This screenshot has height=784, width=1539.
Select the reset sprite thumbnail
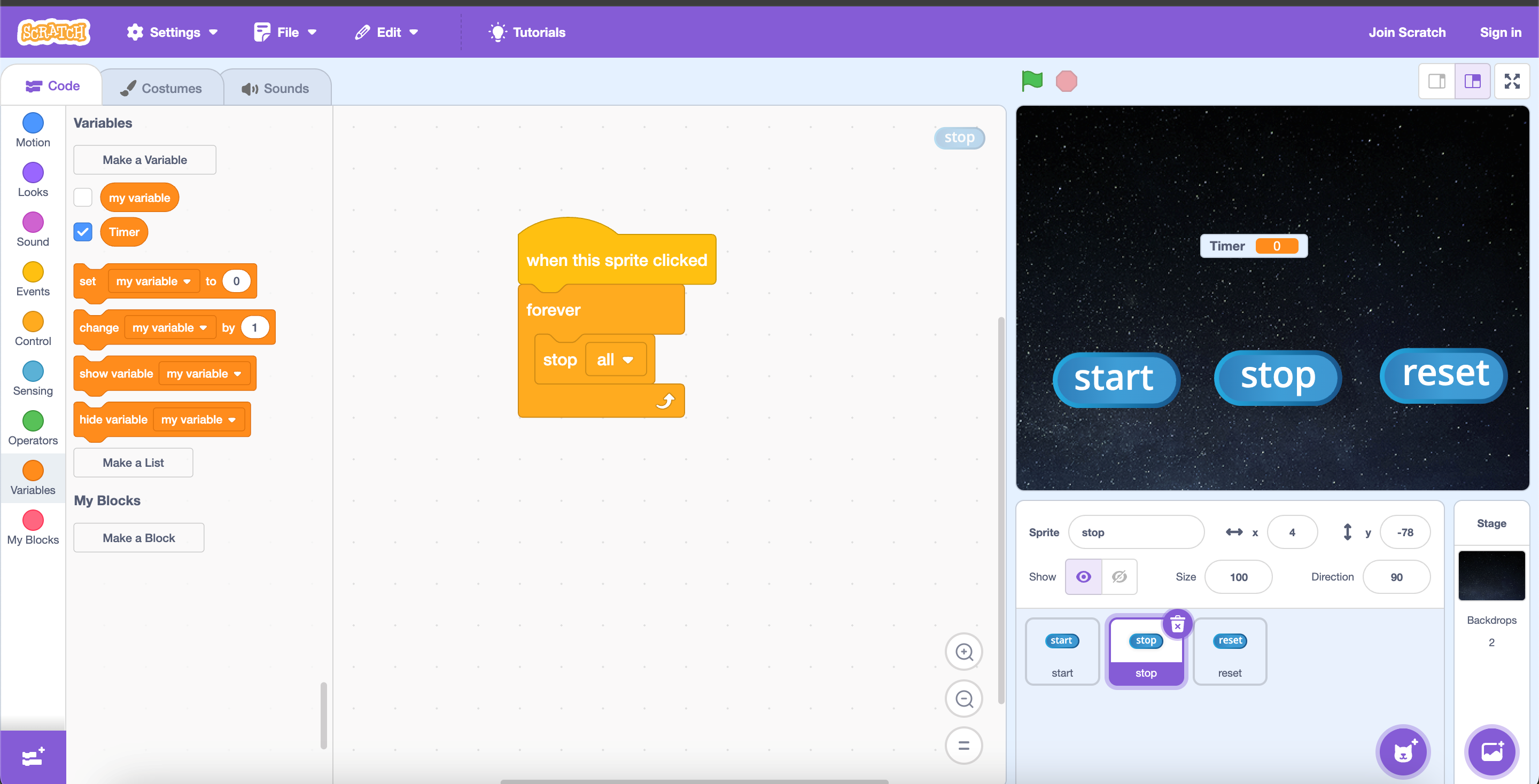[x=1230, y=652]
